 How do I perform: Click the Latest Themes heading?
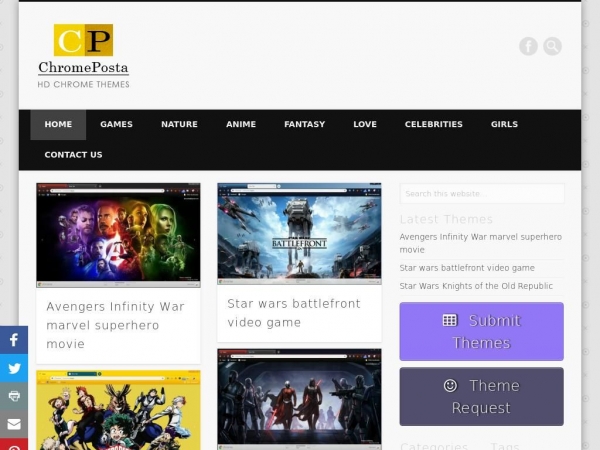coord(446,219)
